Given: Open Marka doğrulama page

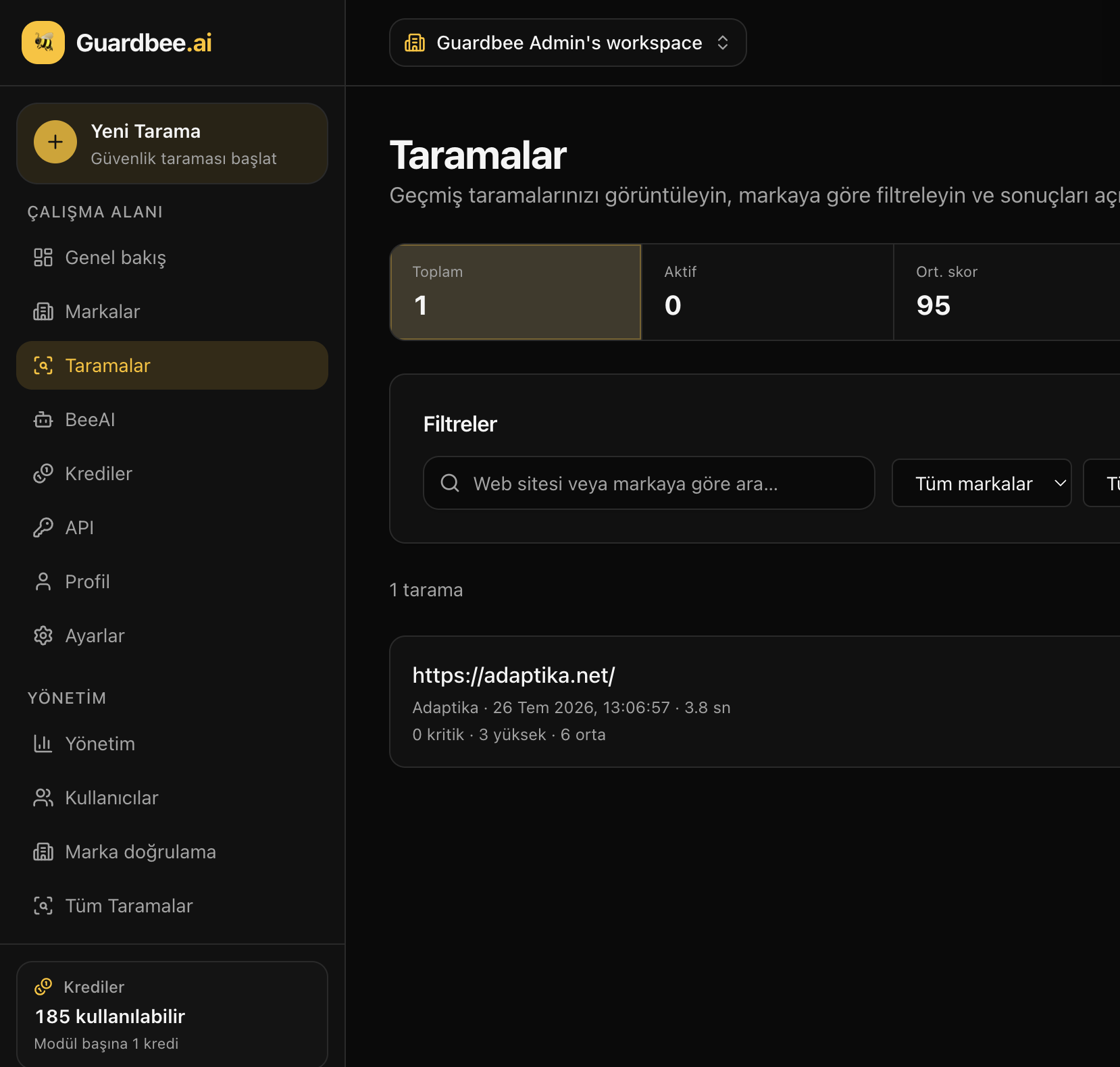Looking at the screenshot, I should (x=172, y=852).
